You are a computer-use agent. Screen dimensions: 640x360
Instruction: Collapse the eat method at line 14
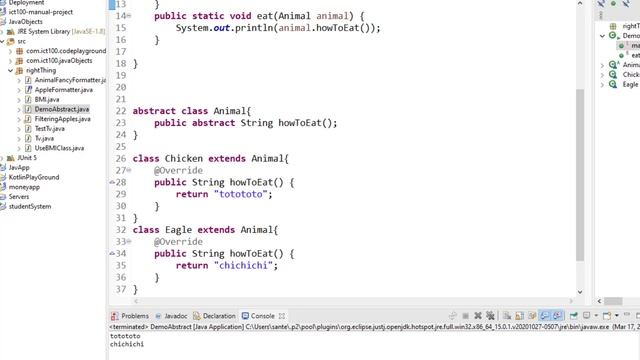click(129, 16)
